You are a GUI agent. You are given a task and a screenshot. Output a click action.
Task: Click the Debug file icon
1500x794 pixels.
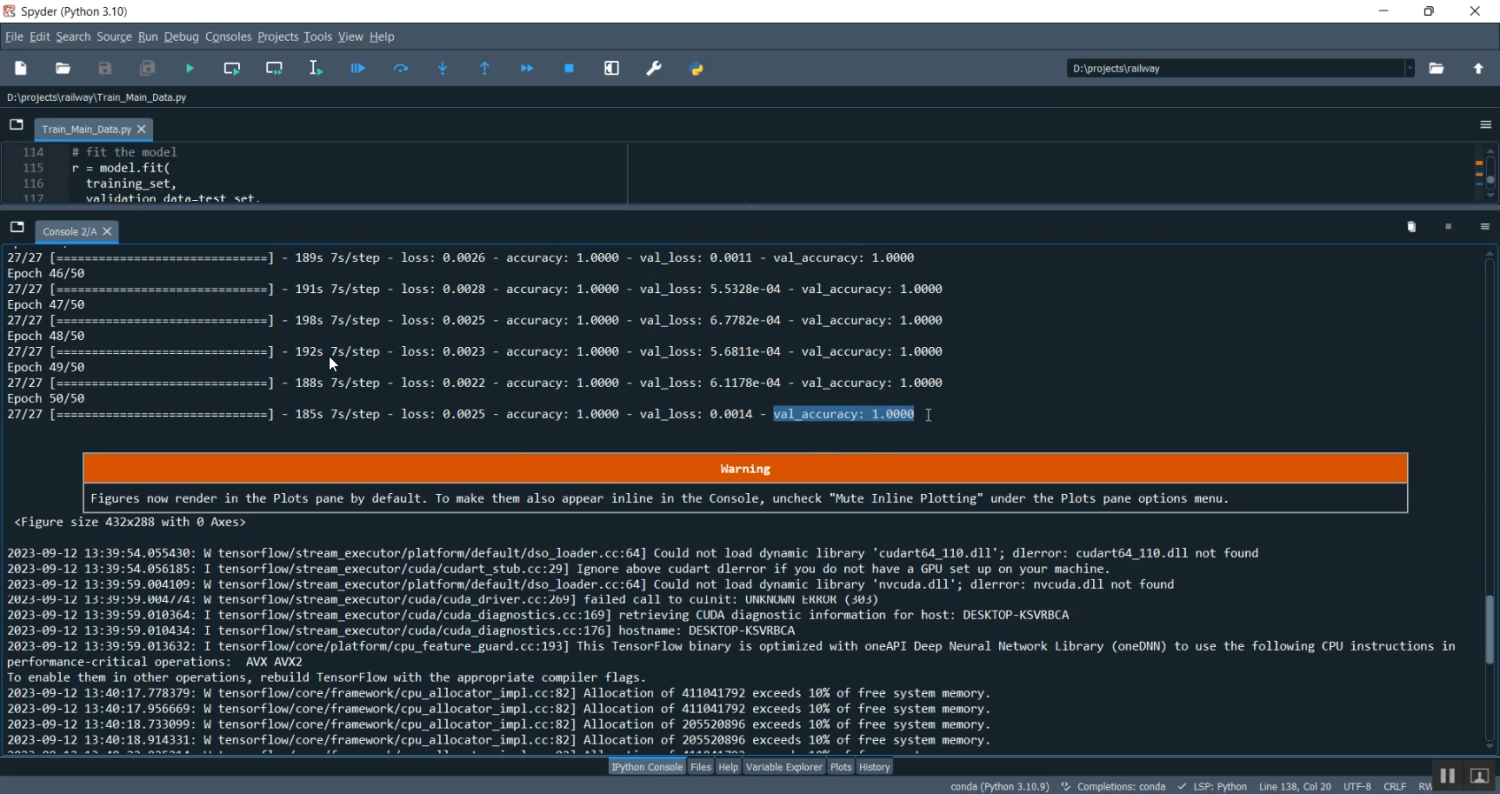(x=358, y=68)
